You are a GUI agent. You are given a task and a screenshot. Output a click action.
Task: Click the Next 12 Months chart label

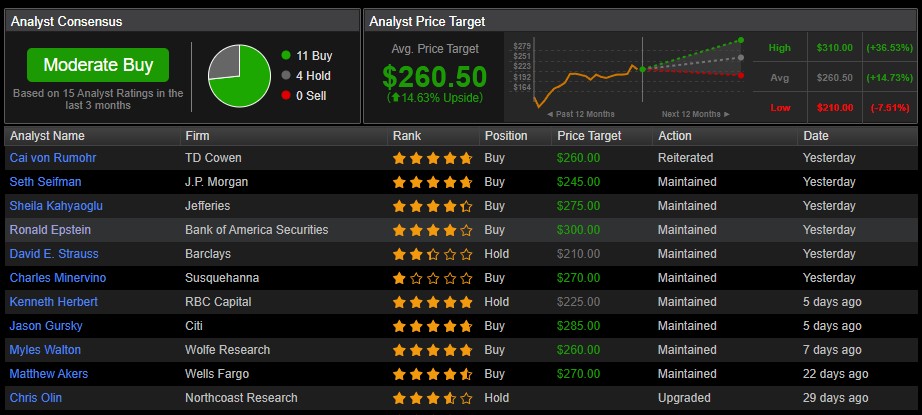696,114
